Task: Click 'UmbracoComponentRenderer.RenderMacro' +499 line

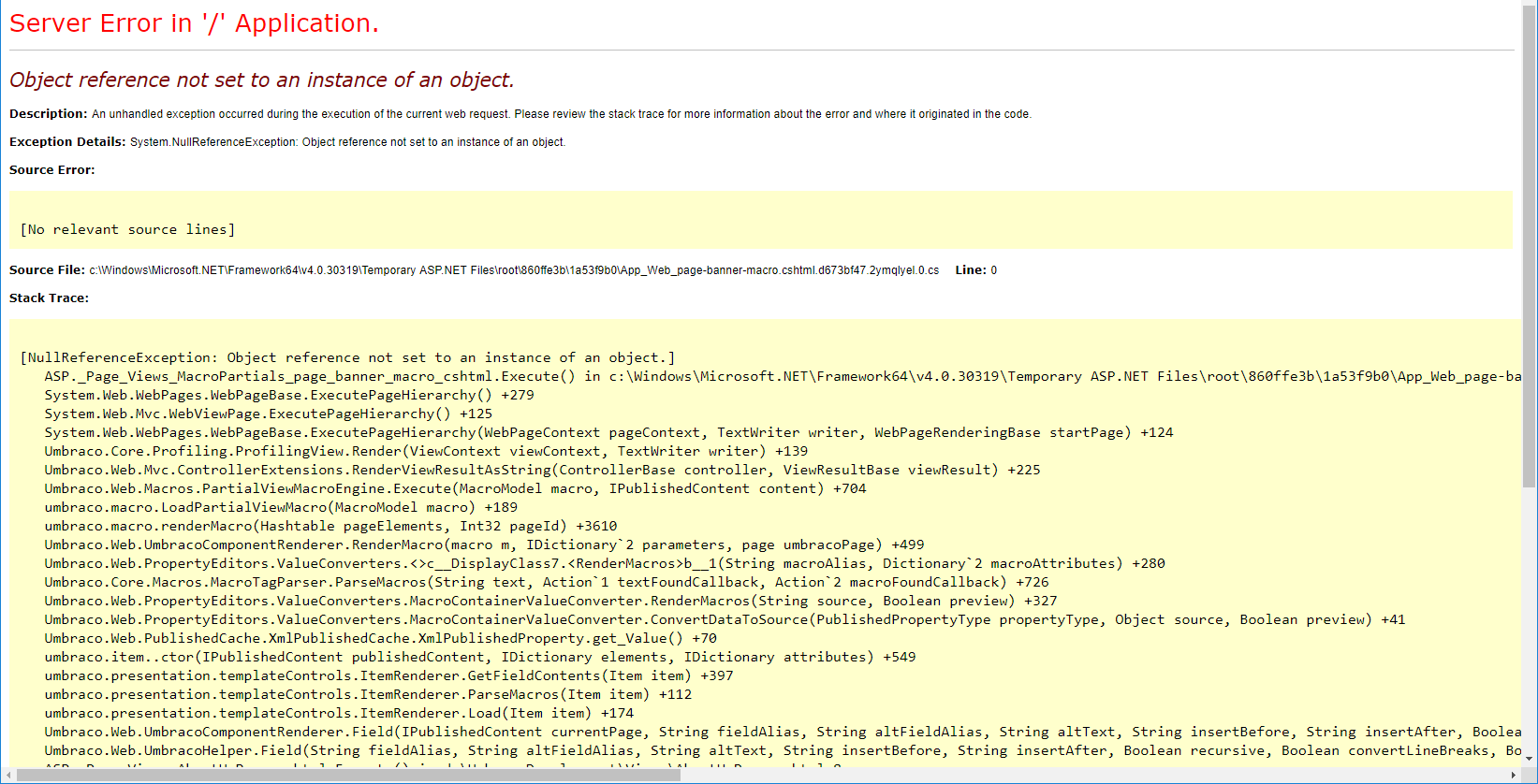Action: (x=484, y=544)
